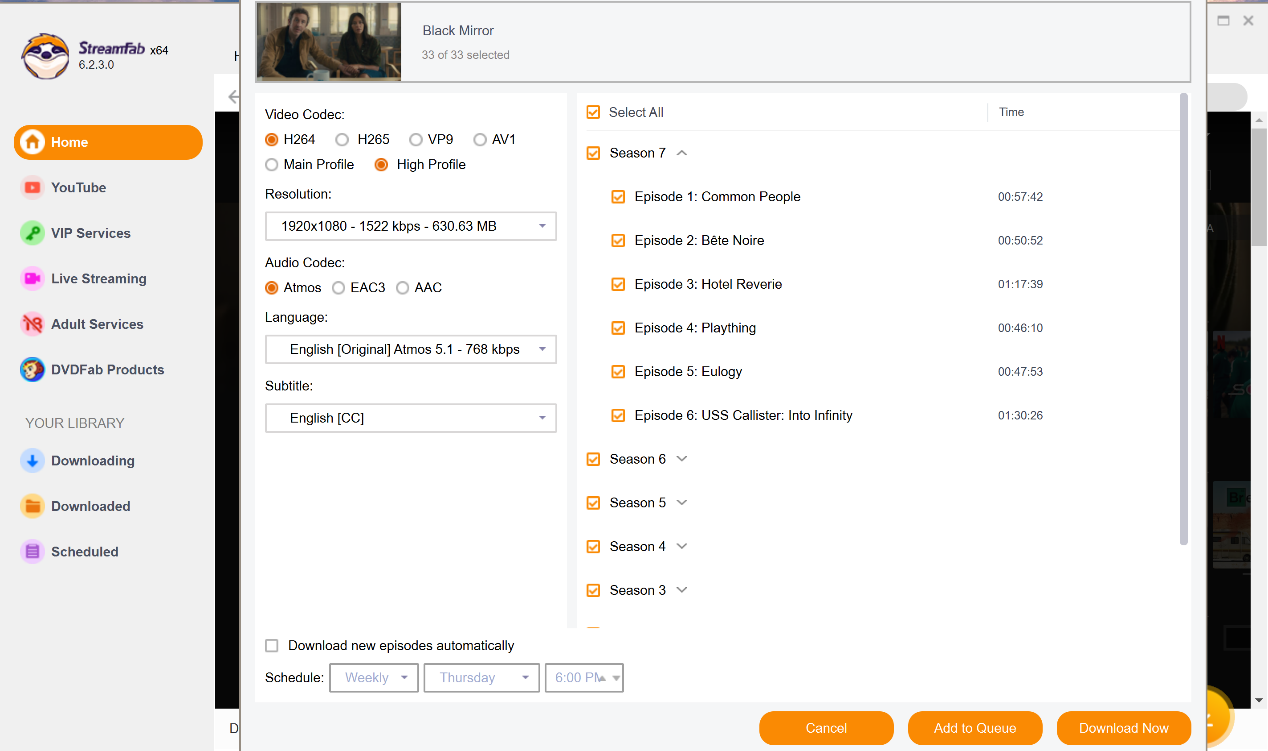Click the main window scrollbar down arrow
This screenshot has width=1268, height=751.
coord(1259,701)
